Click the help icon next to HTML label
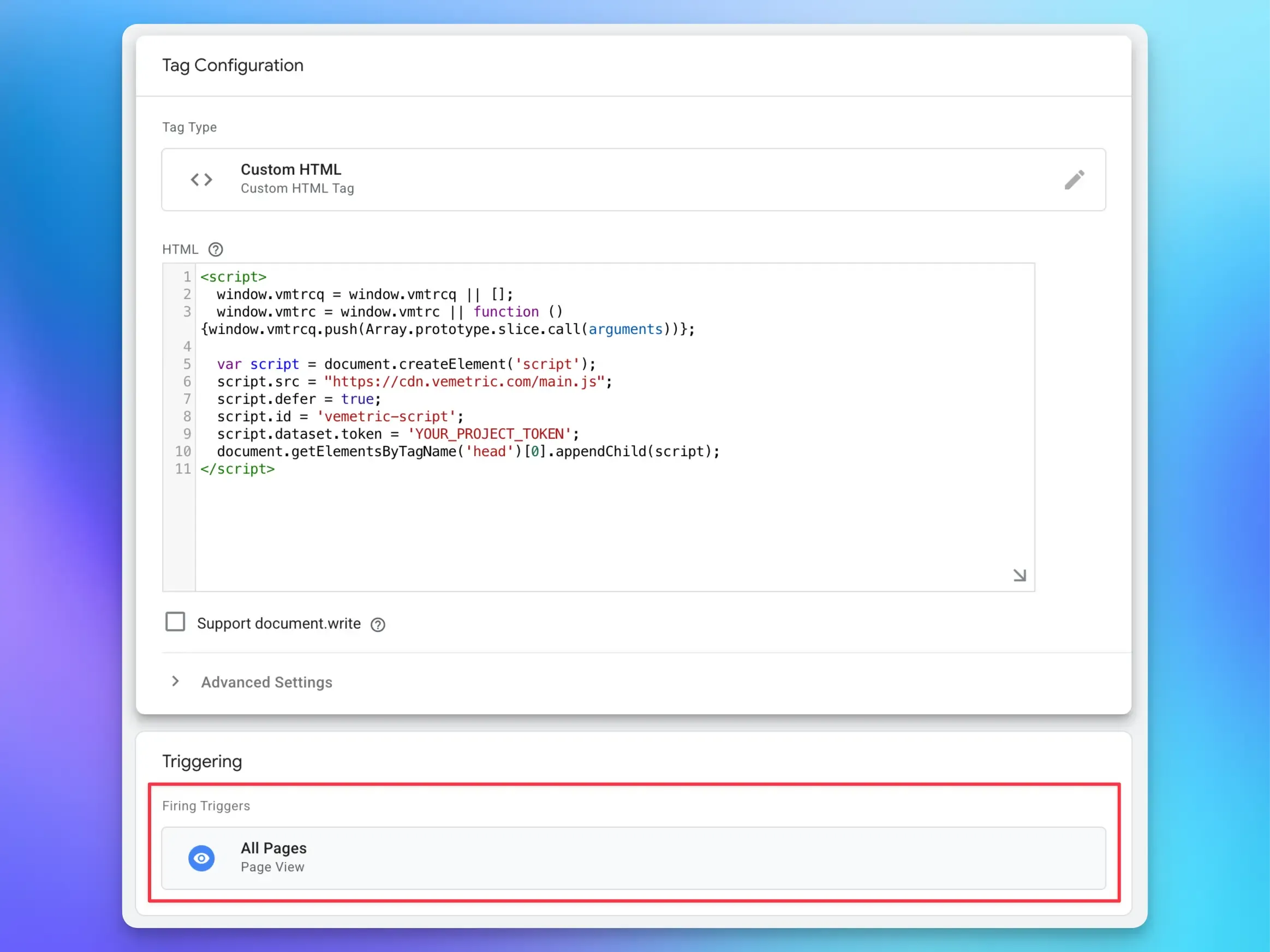Screen dimensions: 1270x952 pyautogui.click(x=215, y=249)
